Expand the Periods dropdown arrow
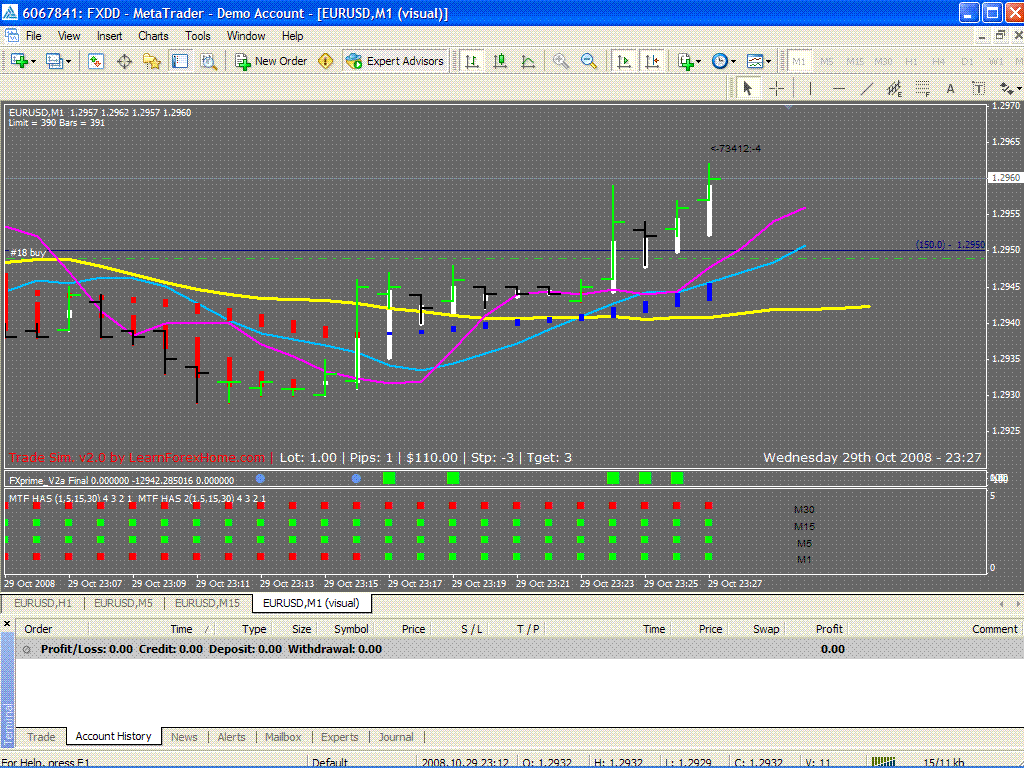The width and height of the screenshot is (1024, 768). point(733,61)
